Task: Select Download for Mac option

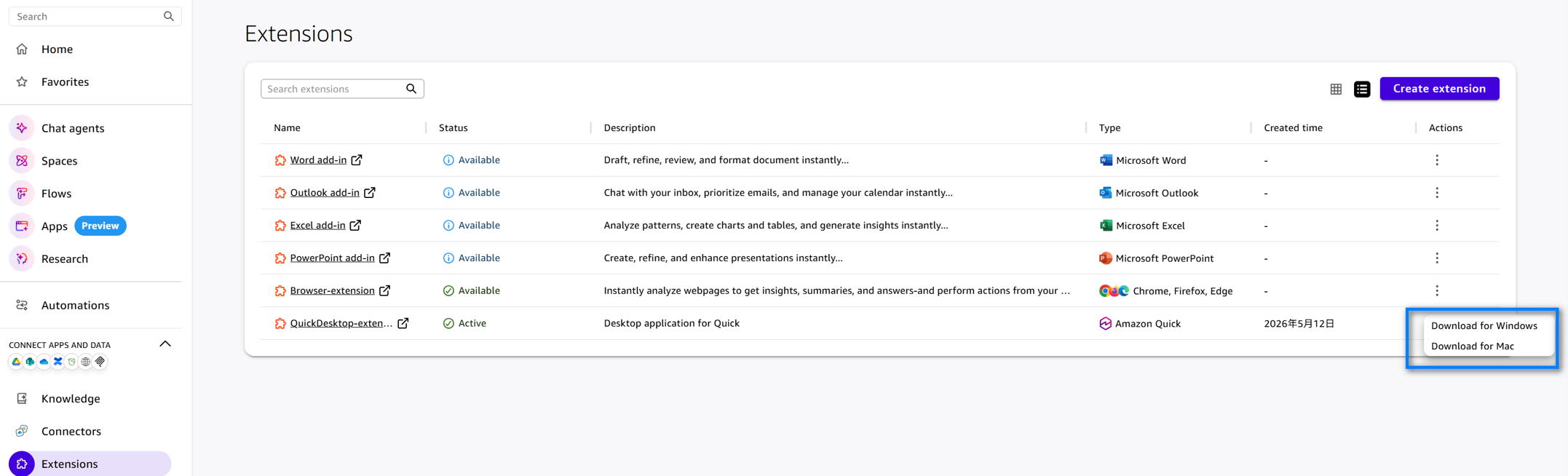Action: 1472,346
